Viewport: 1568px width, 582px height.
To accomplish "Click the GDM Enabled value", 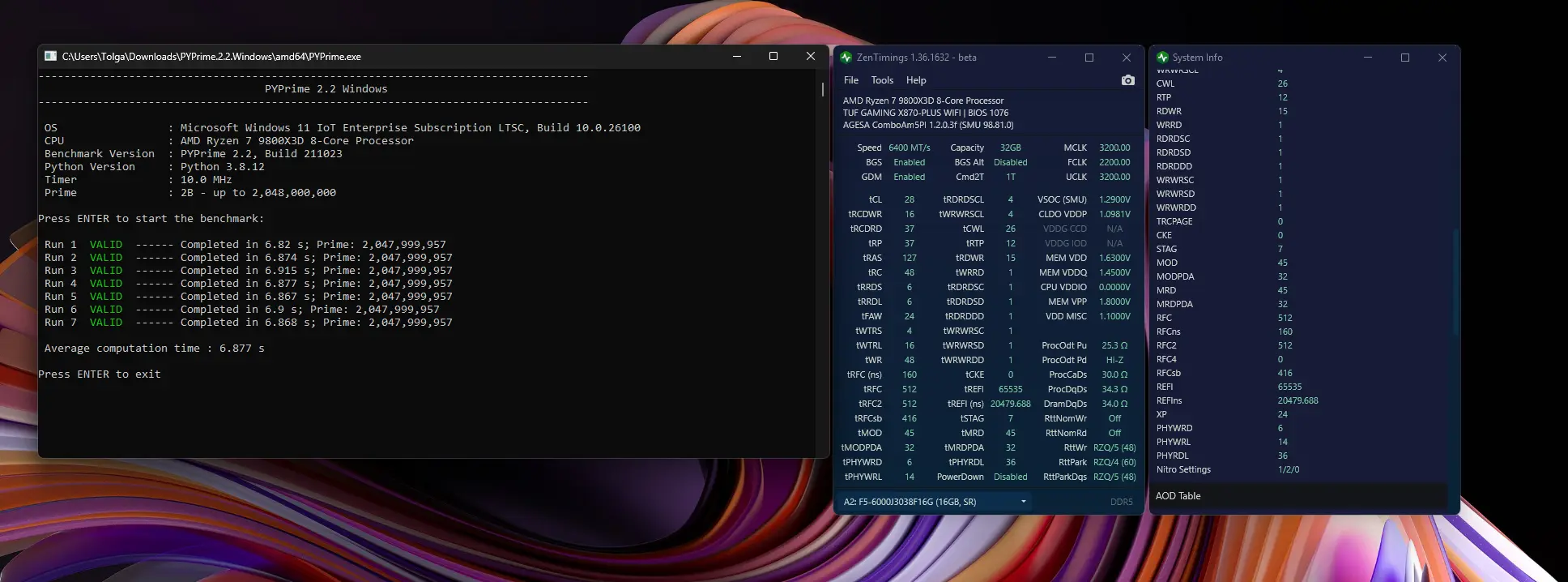I will [909, 177].
